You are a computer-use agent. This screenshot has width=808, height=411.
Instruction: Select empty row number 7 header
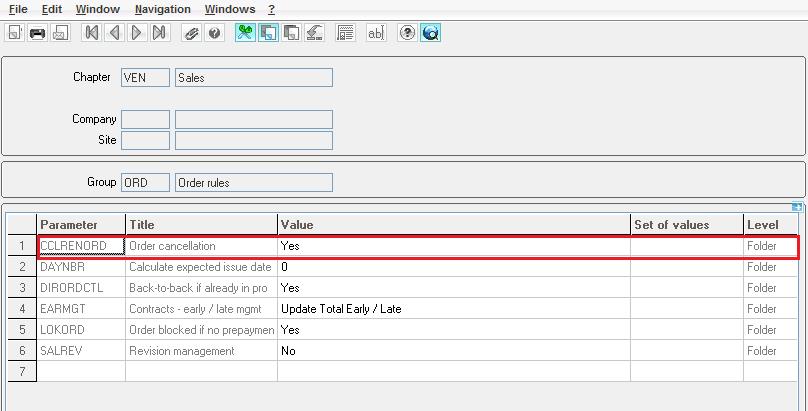coord(22,371)
